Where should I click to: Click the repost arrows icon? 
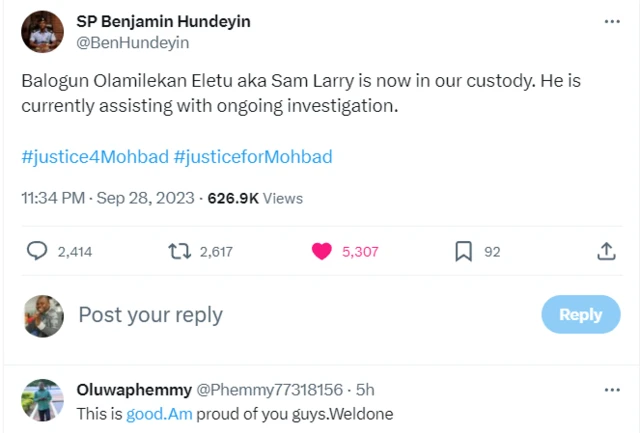pyautogui.click(x=179, y=251)
